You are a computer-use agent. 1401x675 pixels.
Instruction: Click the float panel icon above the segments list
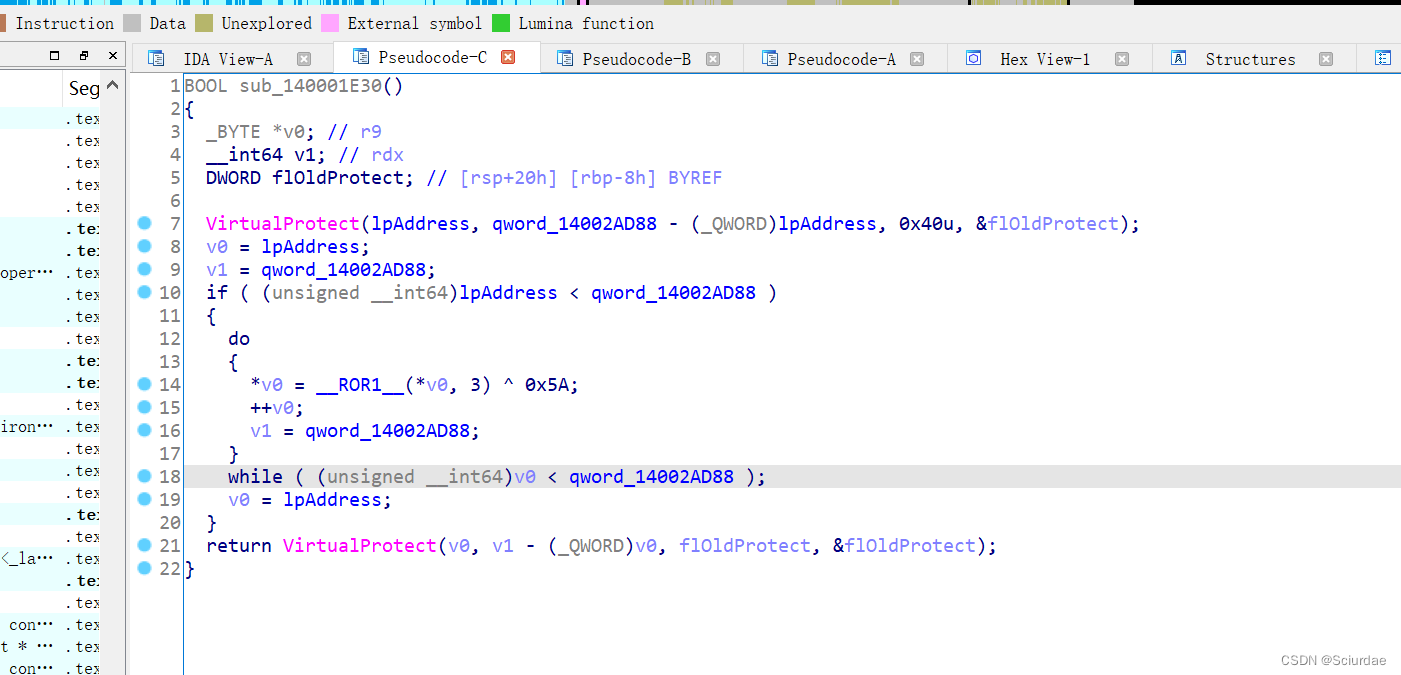[82, 55]
